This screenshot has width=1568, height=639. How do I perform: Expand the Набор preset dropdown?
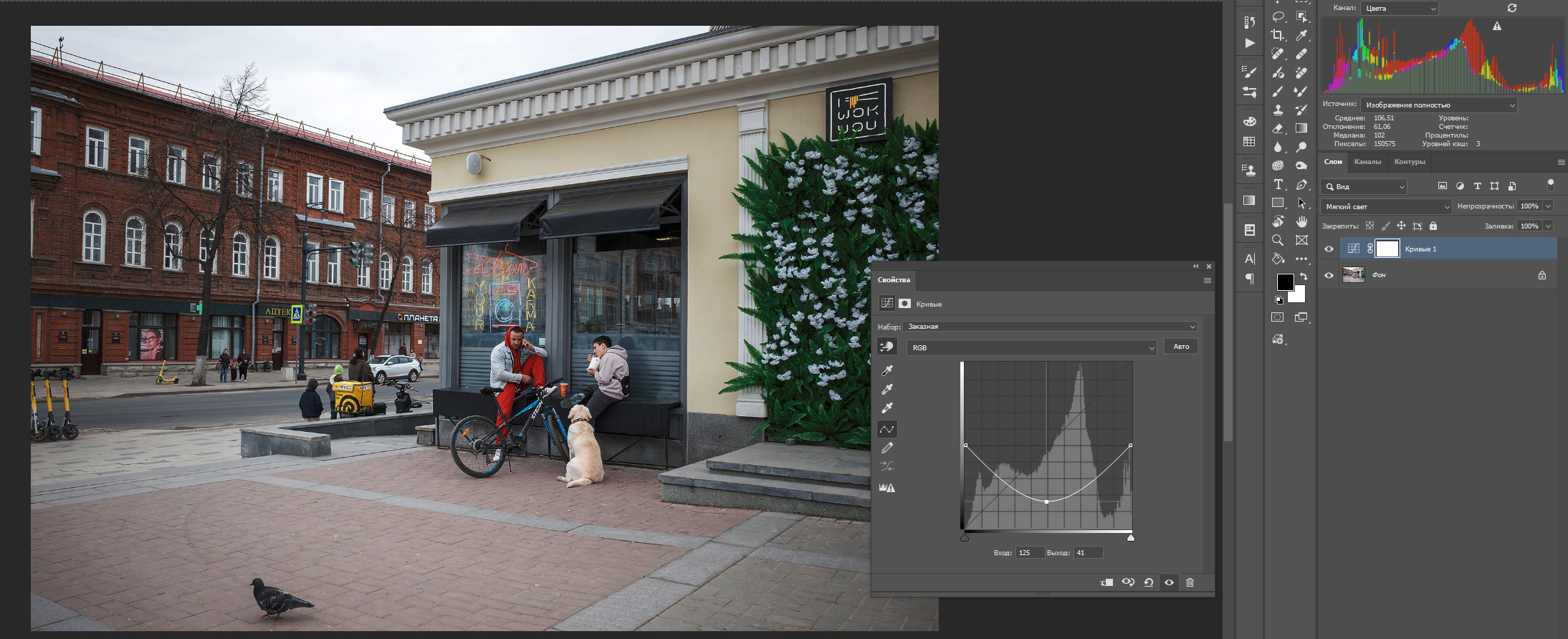pyautogui.click(x=1050, y=327)
